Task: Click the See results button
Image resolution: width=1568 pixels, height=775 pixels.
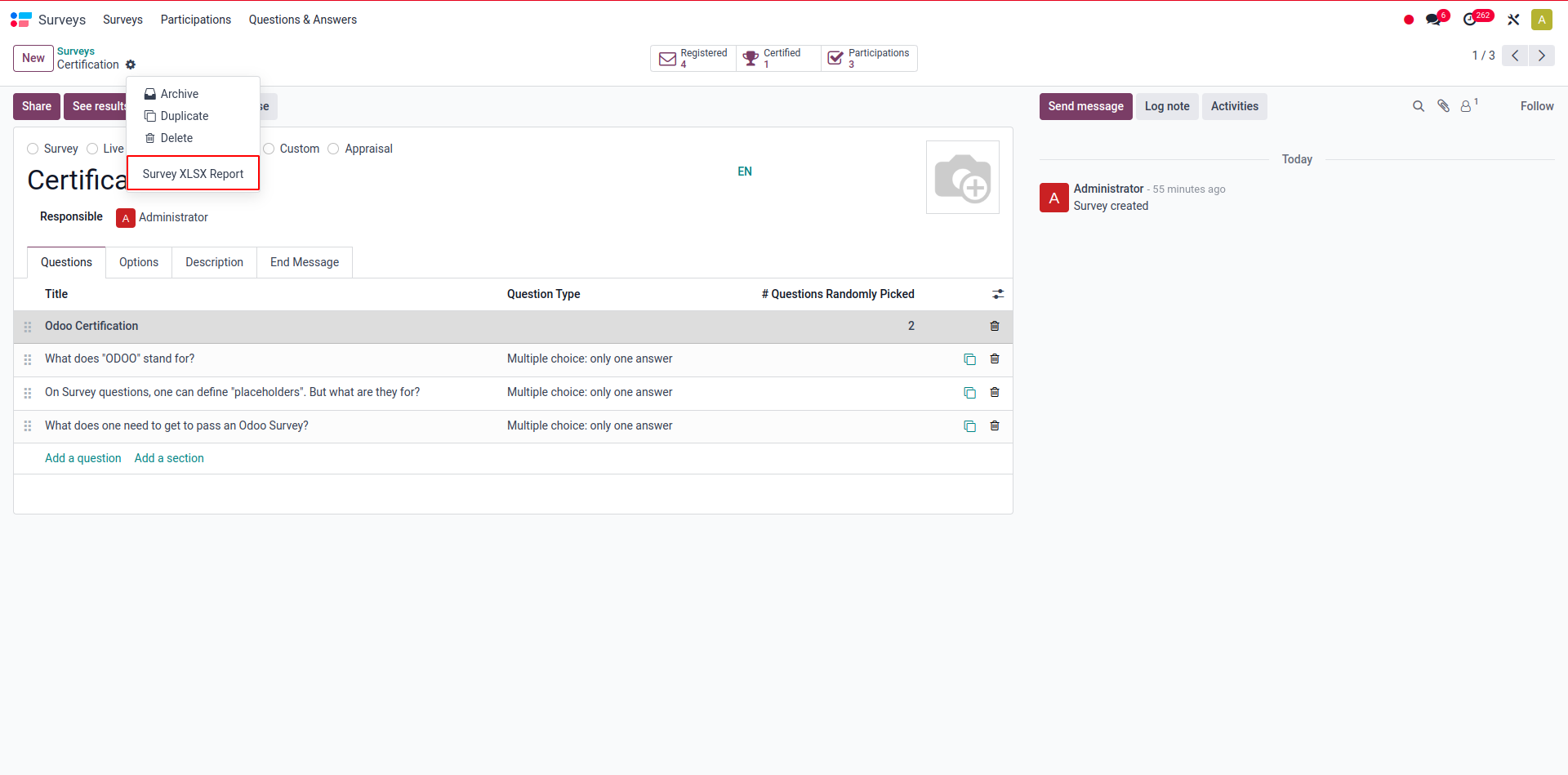Action: pyautogui.click(x=96, y=106)
